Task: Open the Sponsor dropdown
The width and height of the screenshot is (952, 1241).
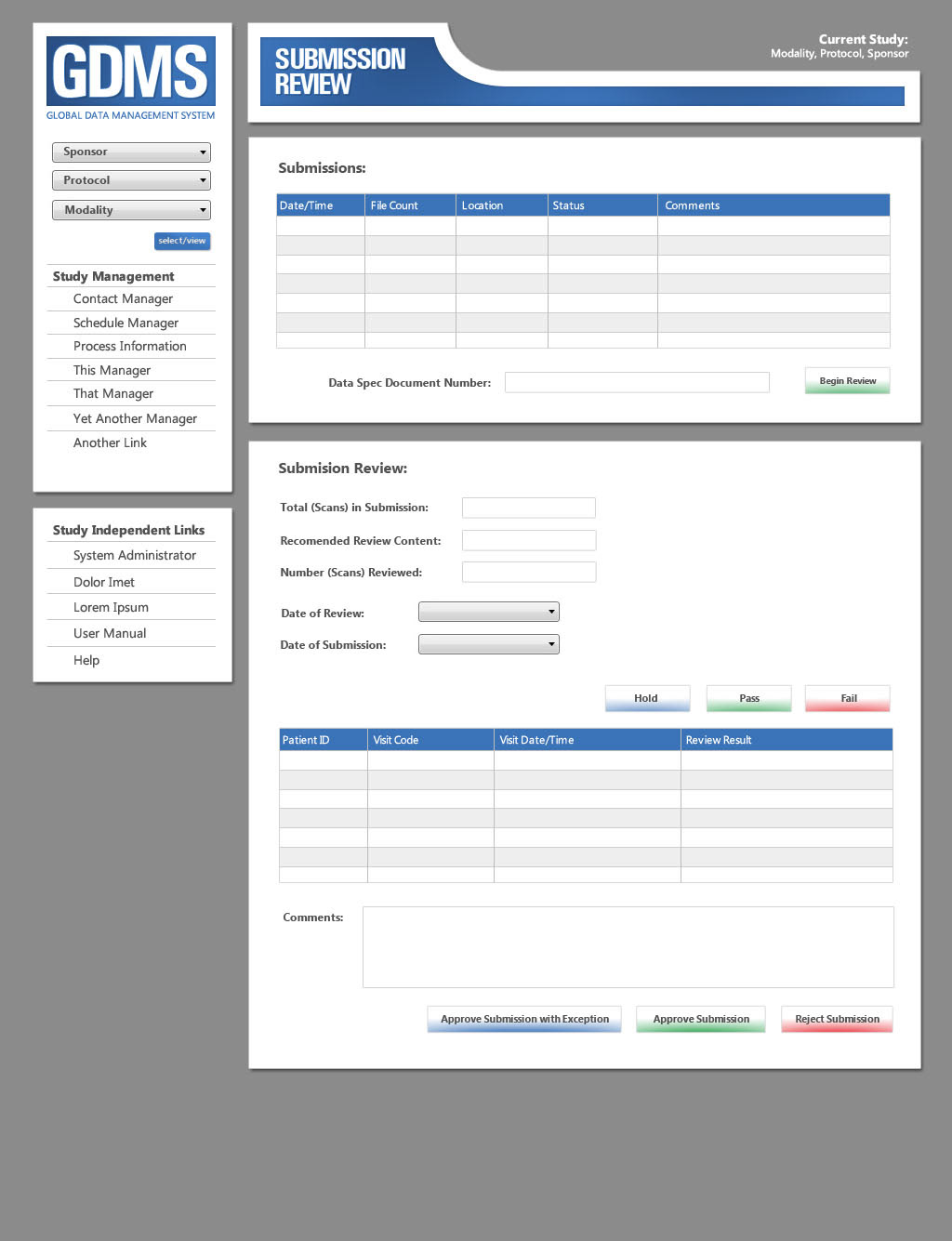Action: 131,152
